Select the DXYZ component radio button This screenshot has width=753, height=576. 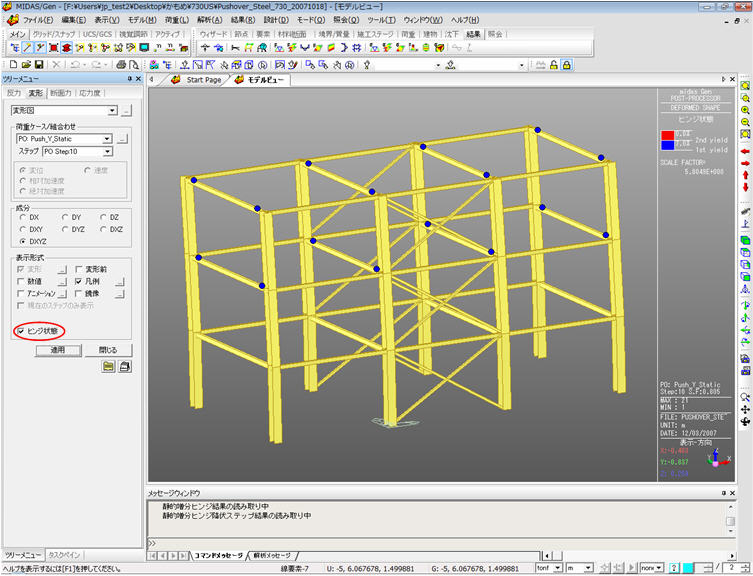(22, 241)
